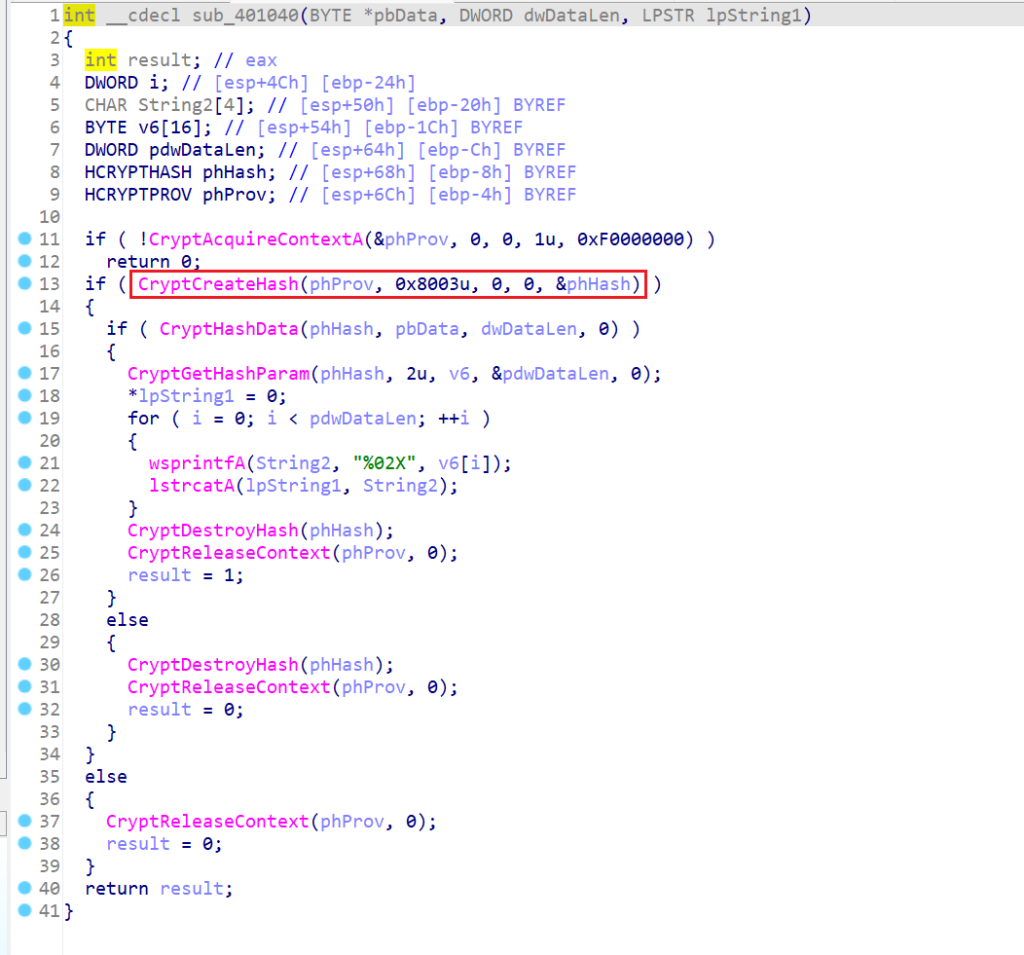Click the breakpoint dot beside line 15
1024x955 pixels.
click(x=25, y=329)
